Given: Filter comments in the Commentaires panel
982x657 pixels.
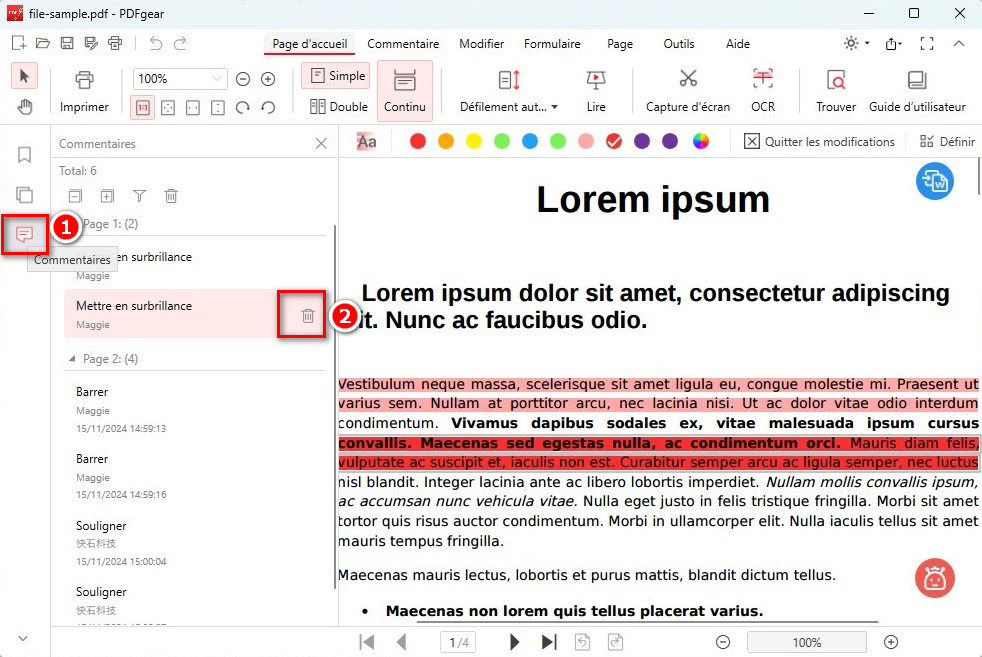Looking at the screenshot, I should pos(139,196).
